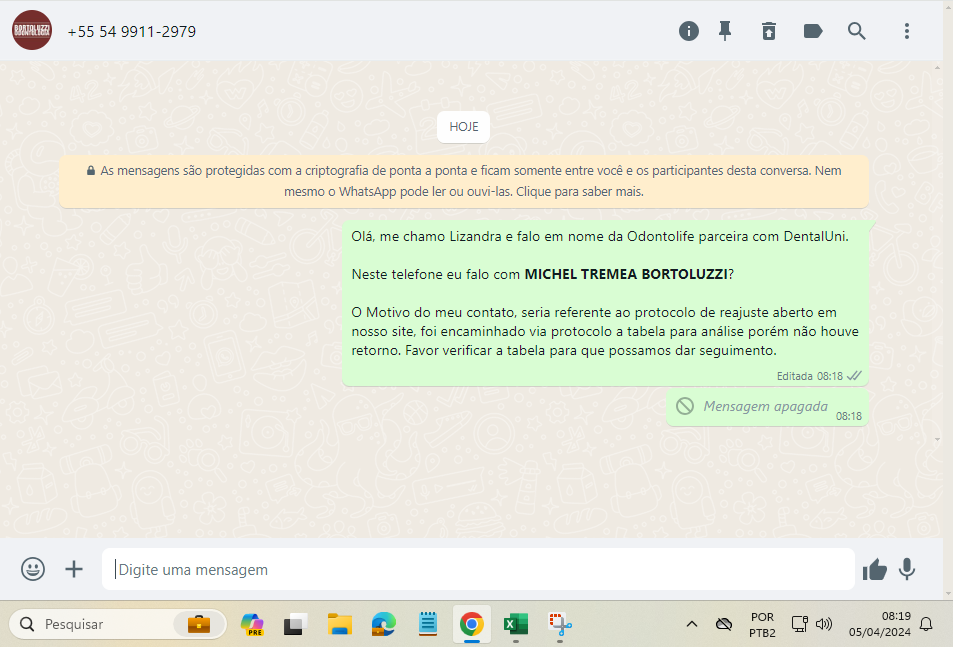Screen dimensions: 953x647
Task: Click the Digite uma mensagem field
Action: 477,569
